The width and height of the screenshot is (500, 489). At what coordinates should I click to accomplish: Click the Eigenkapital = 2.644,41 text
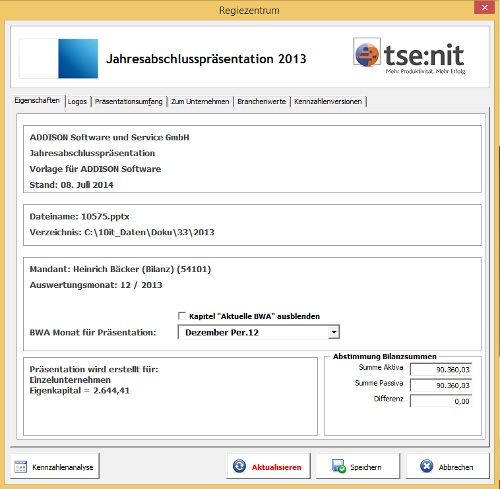click(79, 391)
